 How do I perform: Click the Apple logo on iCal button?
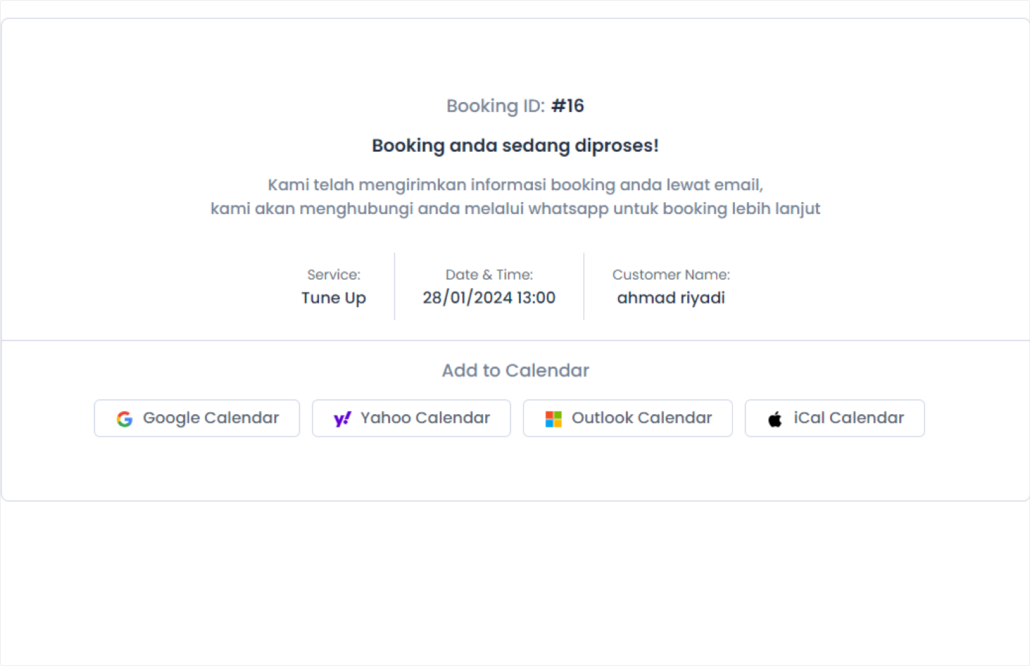(x=773, y=418)
